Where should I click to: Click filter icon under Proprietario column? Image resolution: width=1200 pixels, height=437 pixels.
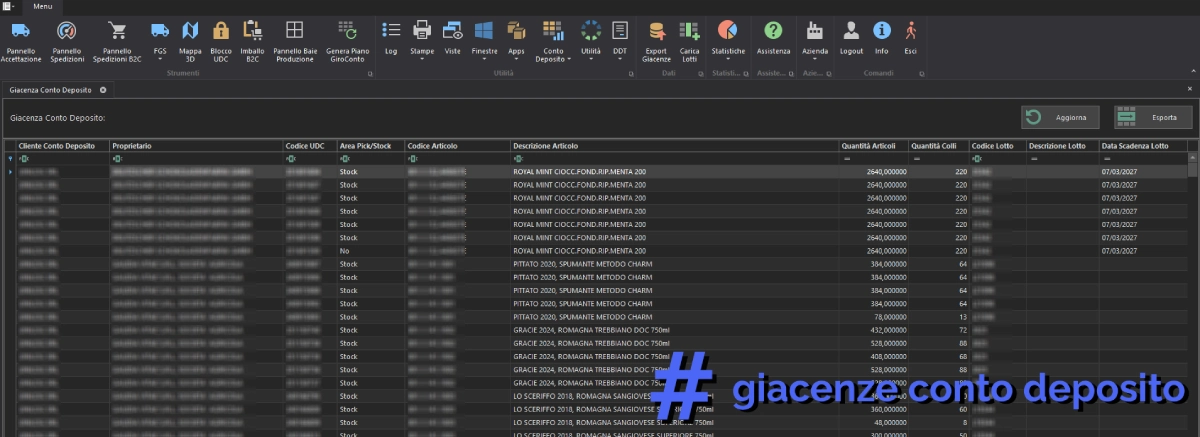click(117, 158)
